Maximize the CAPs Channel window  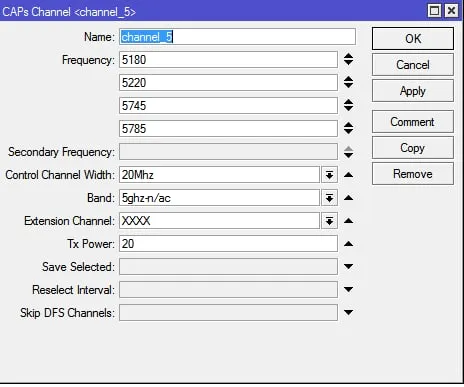pyautogui.click(x=434, y=11)
